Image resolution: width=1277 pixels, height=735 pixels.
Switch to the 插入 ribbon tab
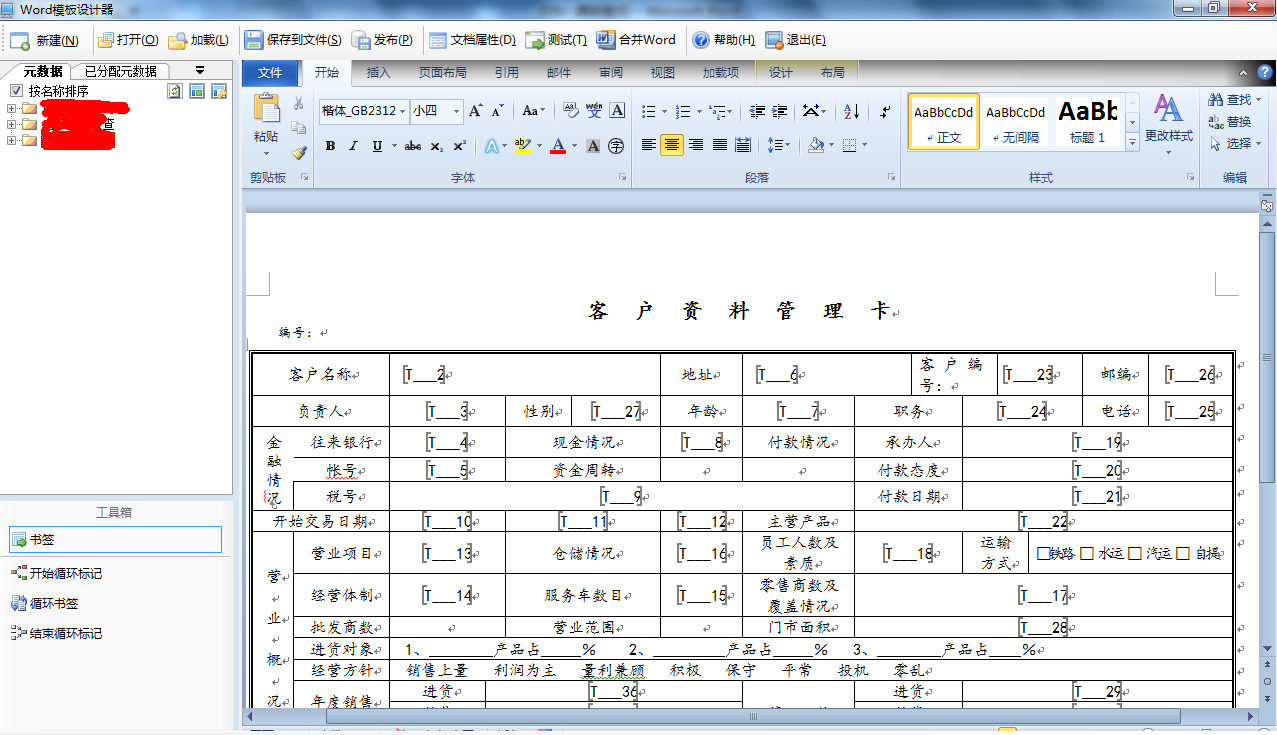coord(379,72)
